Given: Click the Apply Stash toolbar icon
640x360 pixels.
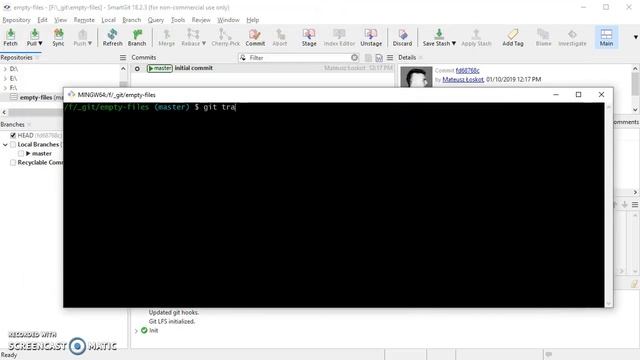Looking at the screenshot, I should click(476, 37).
